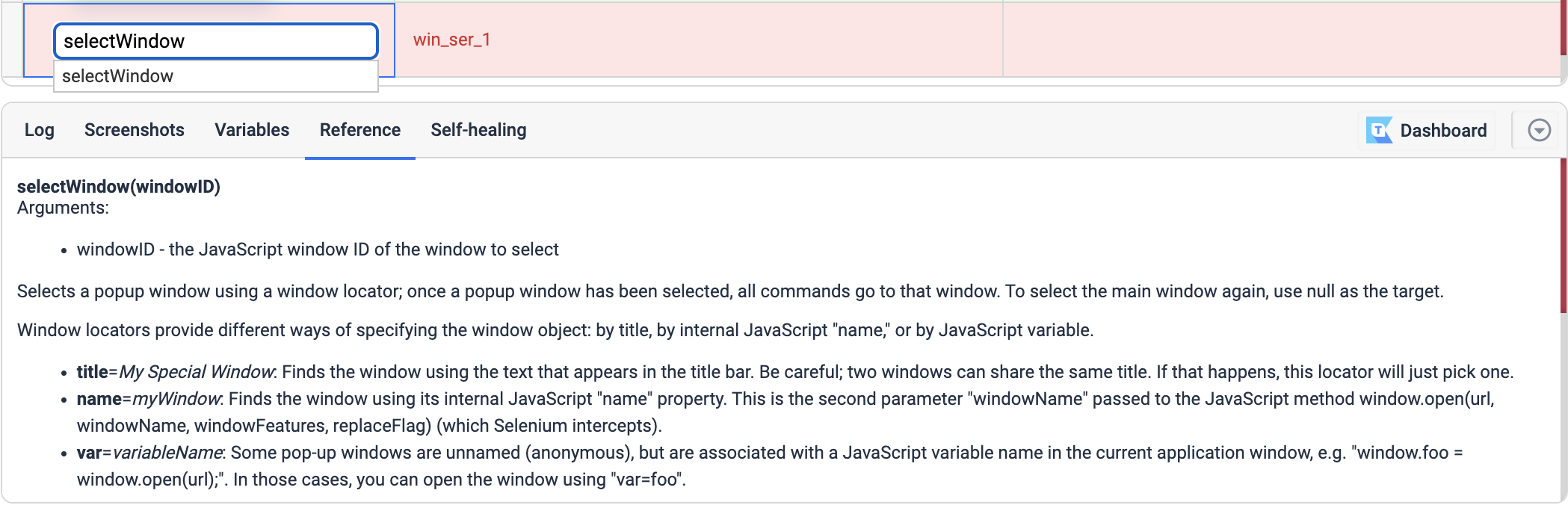Switch to the Log tab
The height and width of the screenshot is (505, 1568).
click(40, 131)
